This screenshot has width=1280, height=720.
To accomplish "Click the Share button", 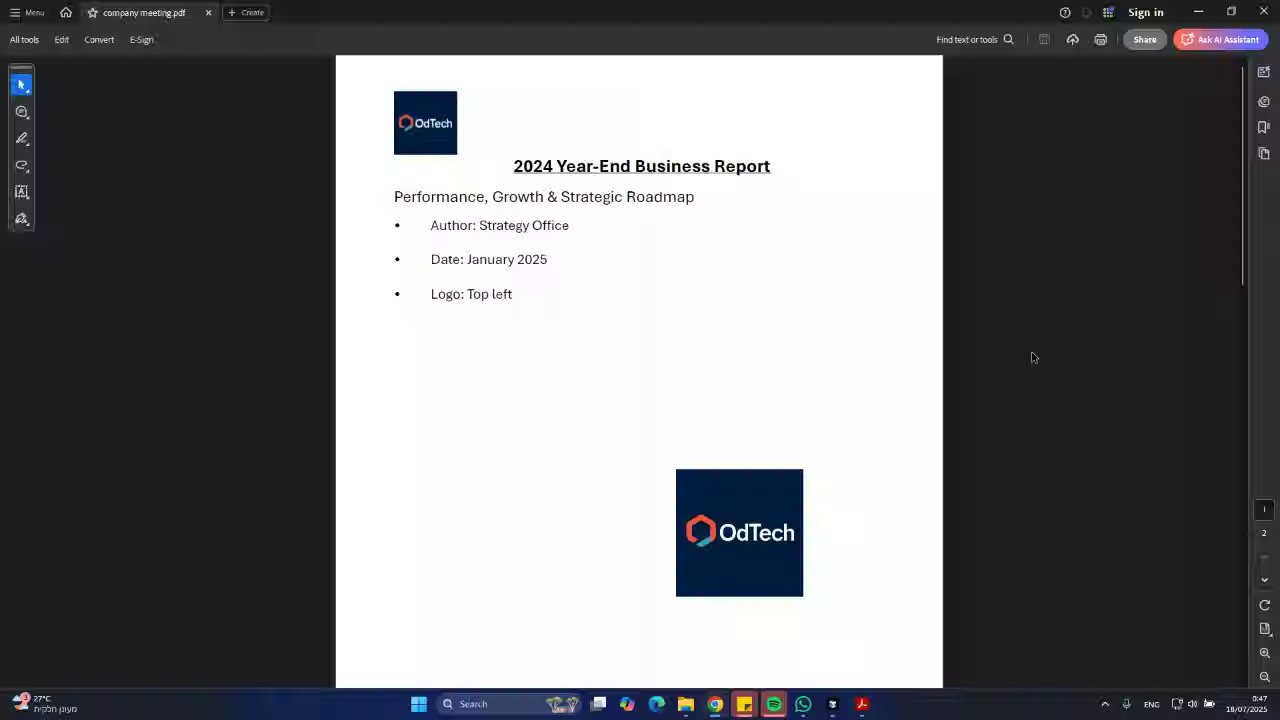I will (1145, 40).
